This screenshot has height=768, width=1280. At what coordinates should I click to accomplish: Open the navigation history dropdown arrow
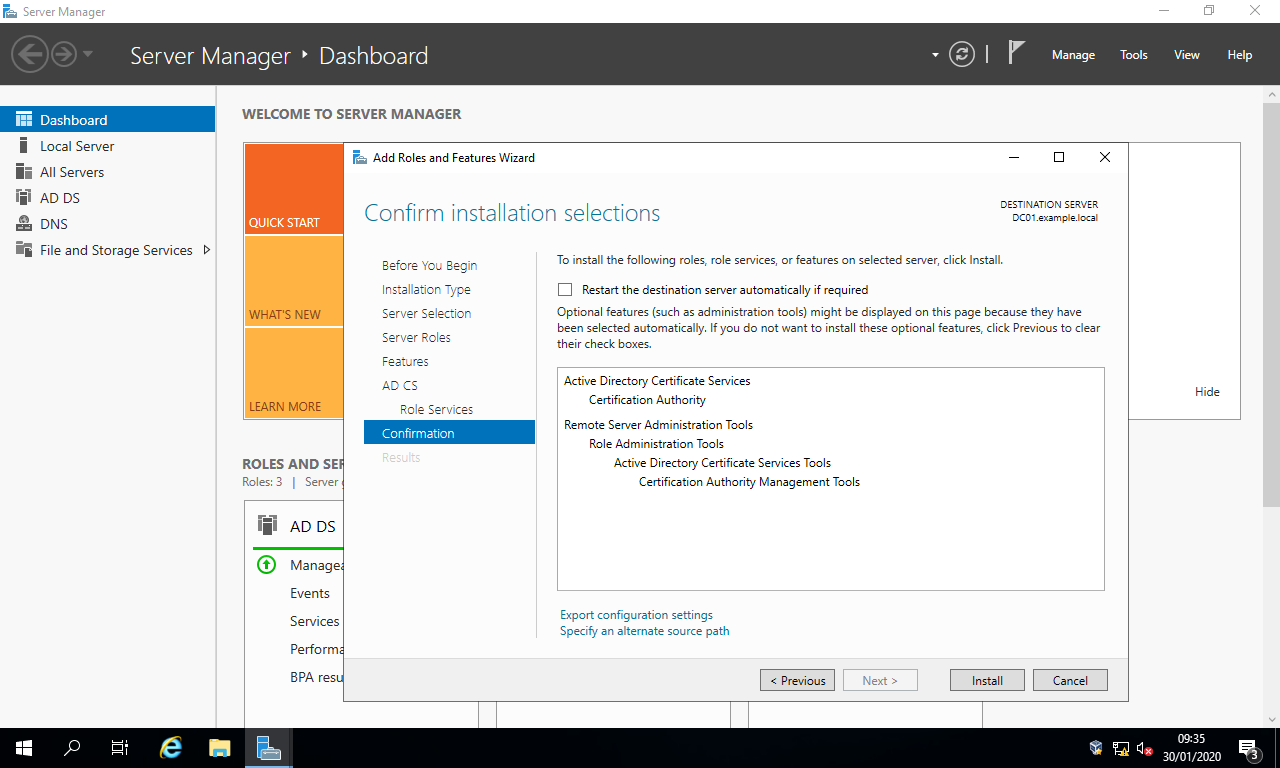pos(88,54)
